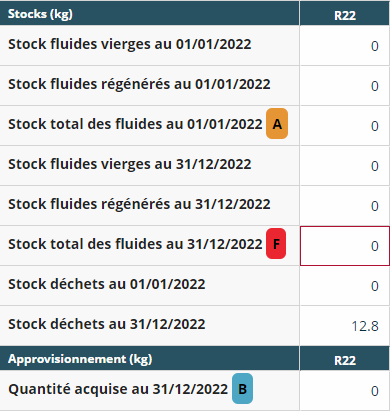Click the R22 column header in Stocks
390x411 pixels.
point(345,15)
